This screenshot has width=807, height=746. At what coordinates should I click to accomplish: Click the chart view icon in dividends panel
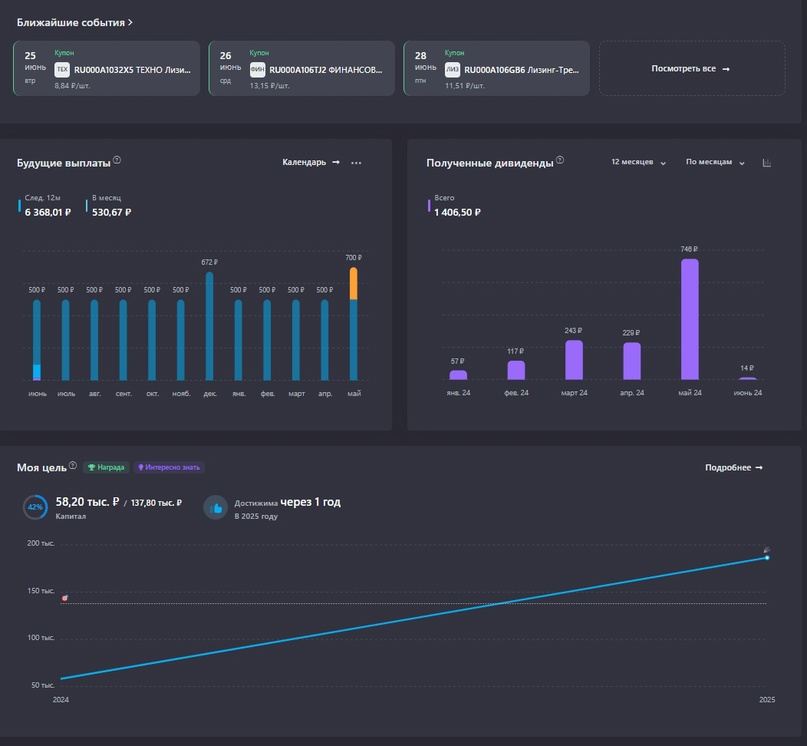point(767,163)
